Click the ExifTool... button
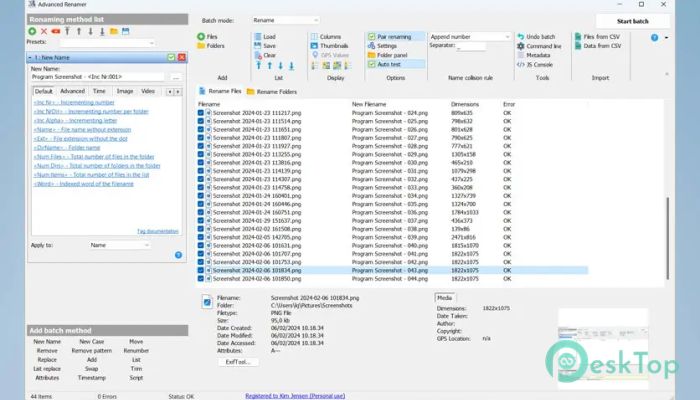 coord(238,362)
